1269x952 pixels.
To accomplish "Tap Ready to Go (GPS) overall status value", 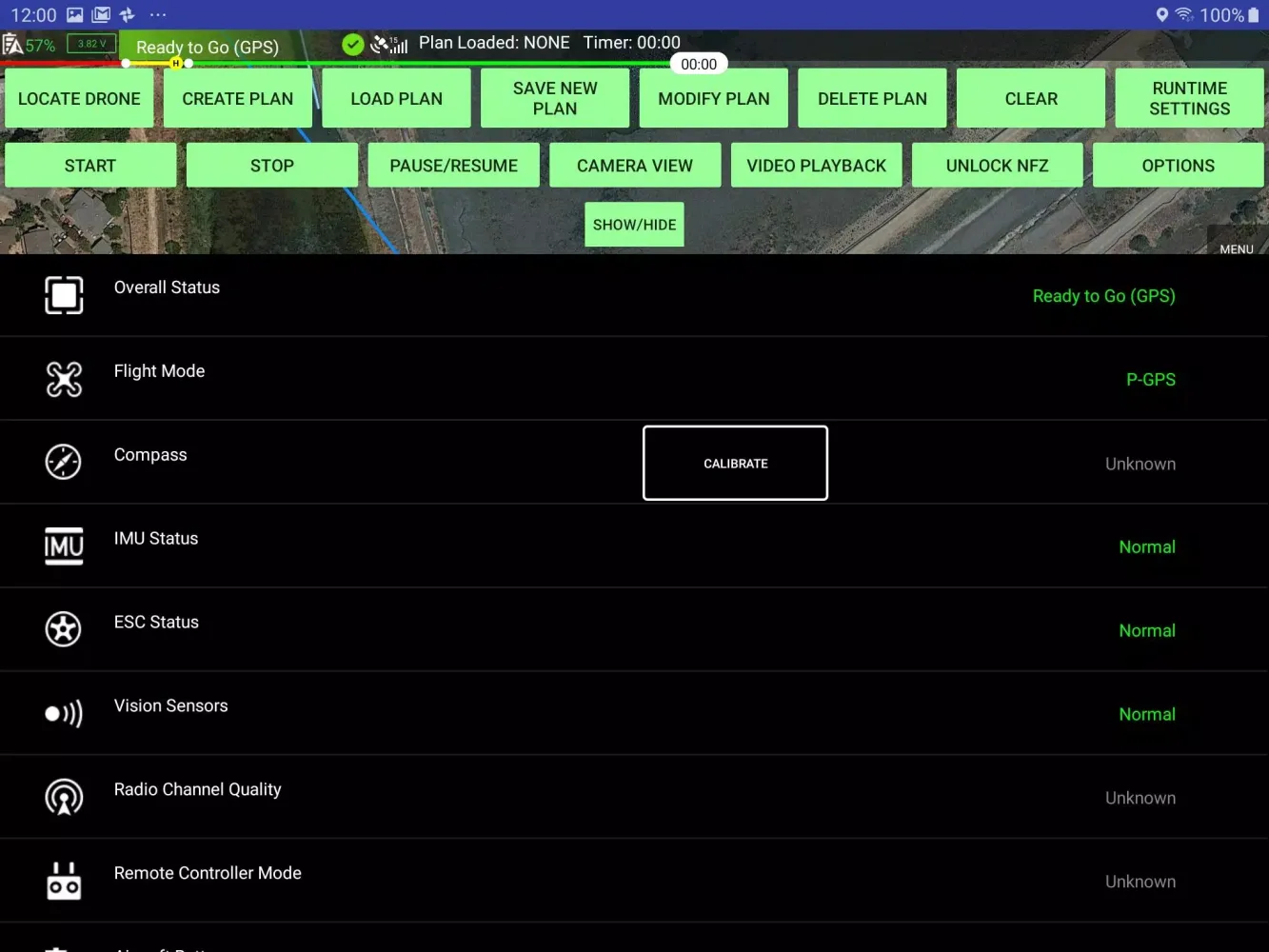I will click(x=1104, y=296).
